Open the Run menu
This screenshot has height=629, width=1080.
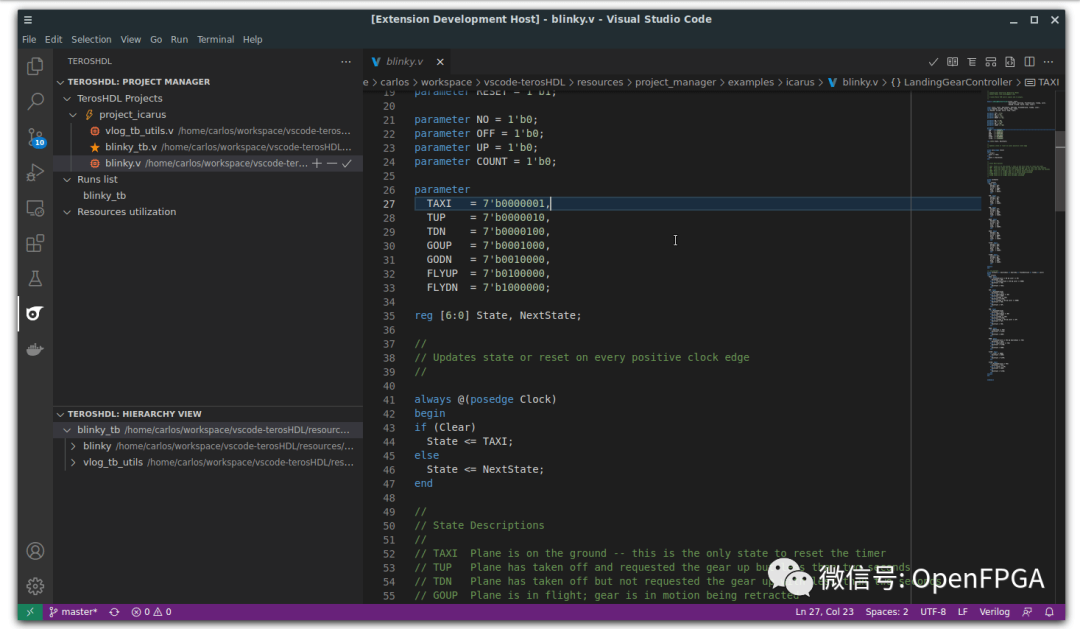click(x=179, y=39)
